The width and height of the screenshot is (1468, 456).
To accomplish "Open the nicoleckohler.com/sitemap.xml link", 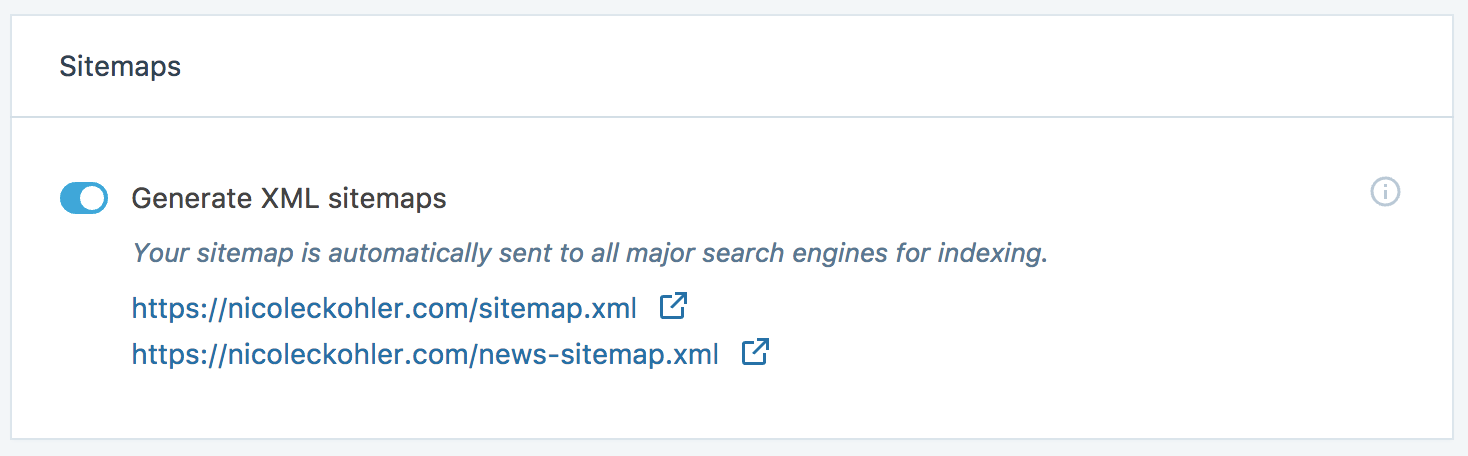I will (384, 308).
